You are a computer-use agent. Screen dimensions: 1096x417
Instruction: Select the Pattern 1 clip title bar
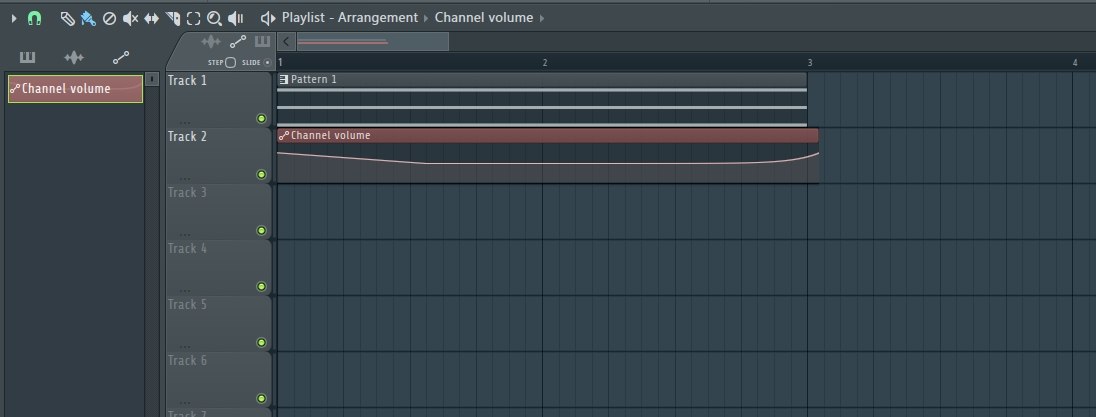[542, 80]
